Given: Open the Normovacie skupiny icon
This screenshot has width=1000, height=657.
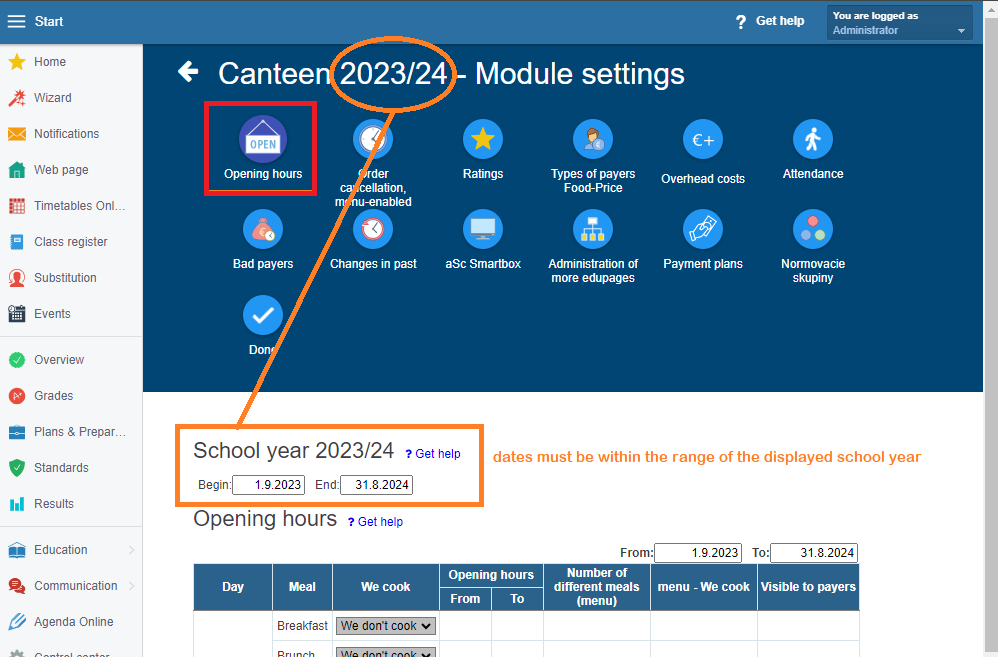Looking at the screenshot, I should 812,229.
